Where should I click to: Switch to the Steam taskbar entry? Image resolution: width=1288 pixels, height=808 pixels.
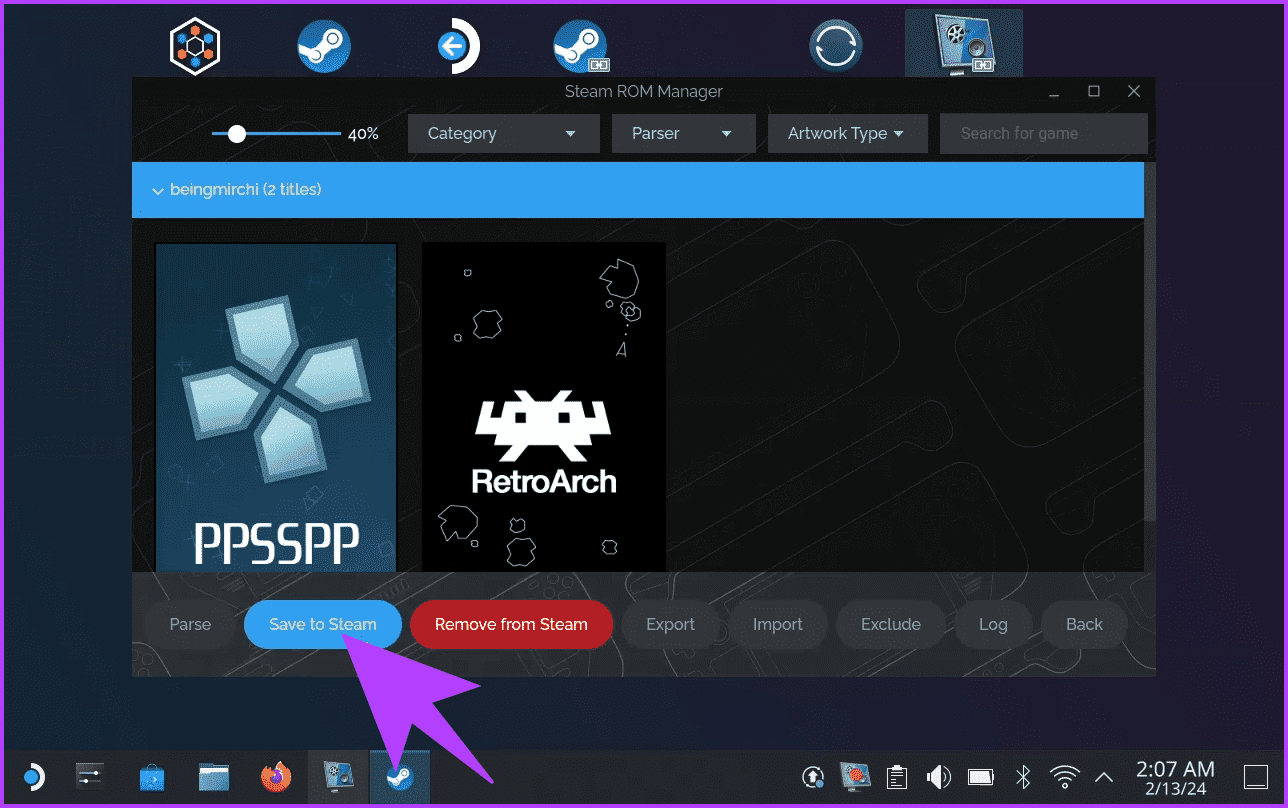coord(400,777)
